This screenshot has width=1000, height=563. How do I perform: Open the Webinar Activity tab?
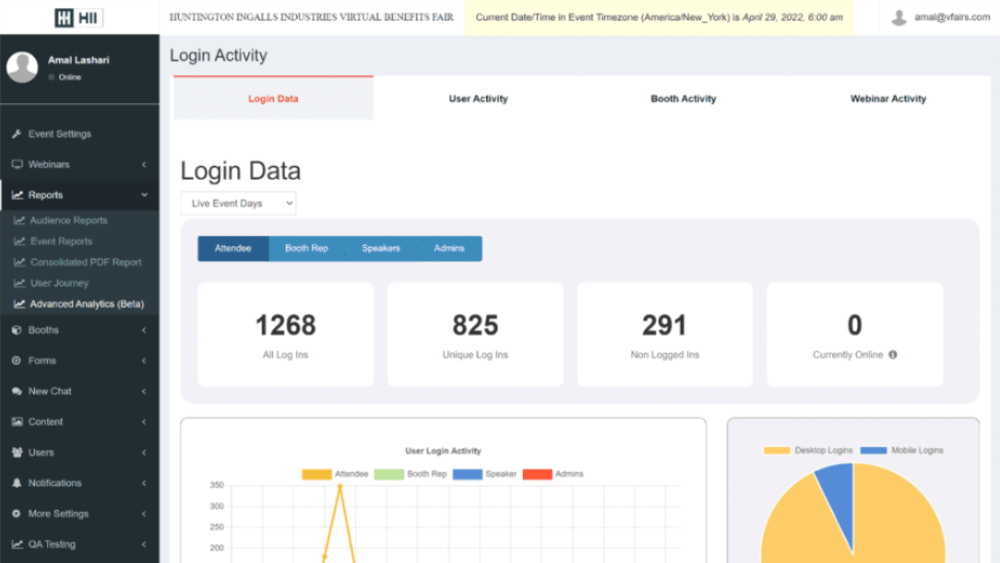point(888,99)
